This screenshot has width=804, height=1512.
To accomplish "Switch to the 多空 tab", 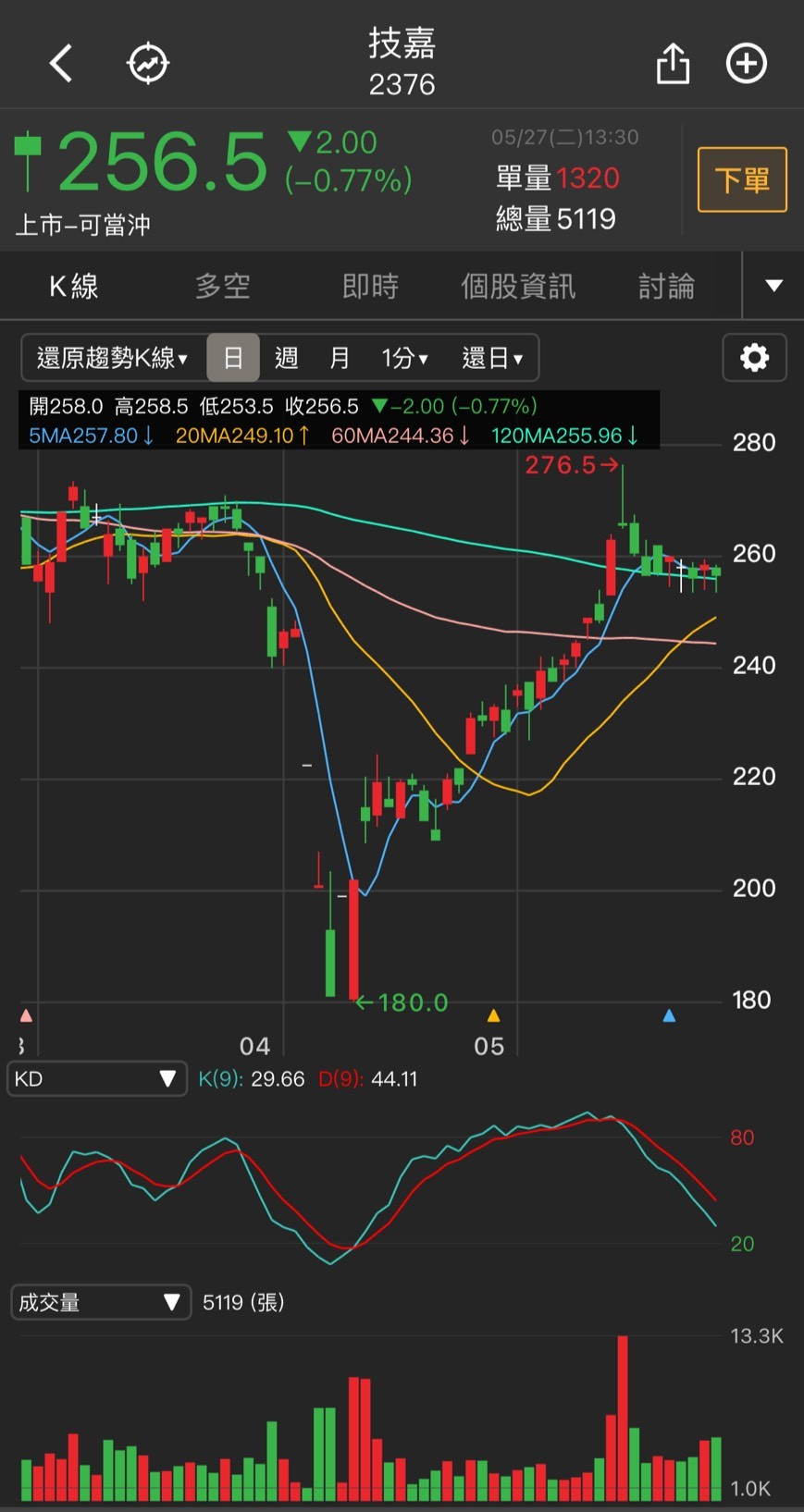I will [x=222, y=286].
